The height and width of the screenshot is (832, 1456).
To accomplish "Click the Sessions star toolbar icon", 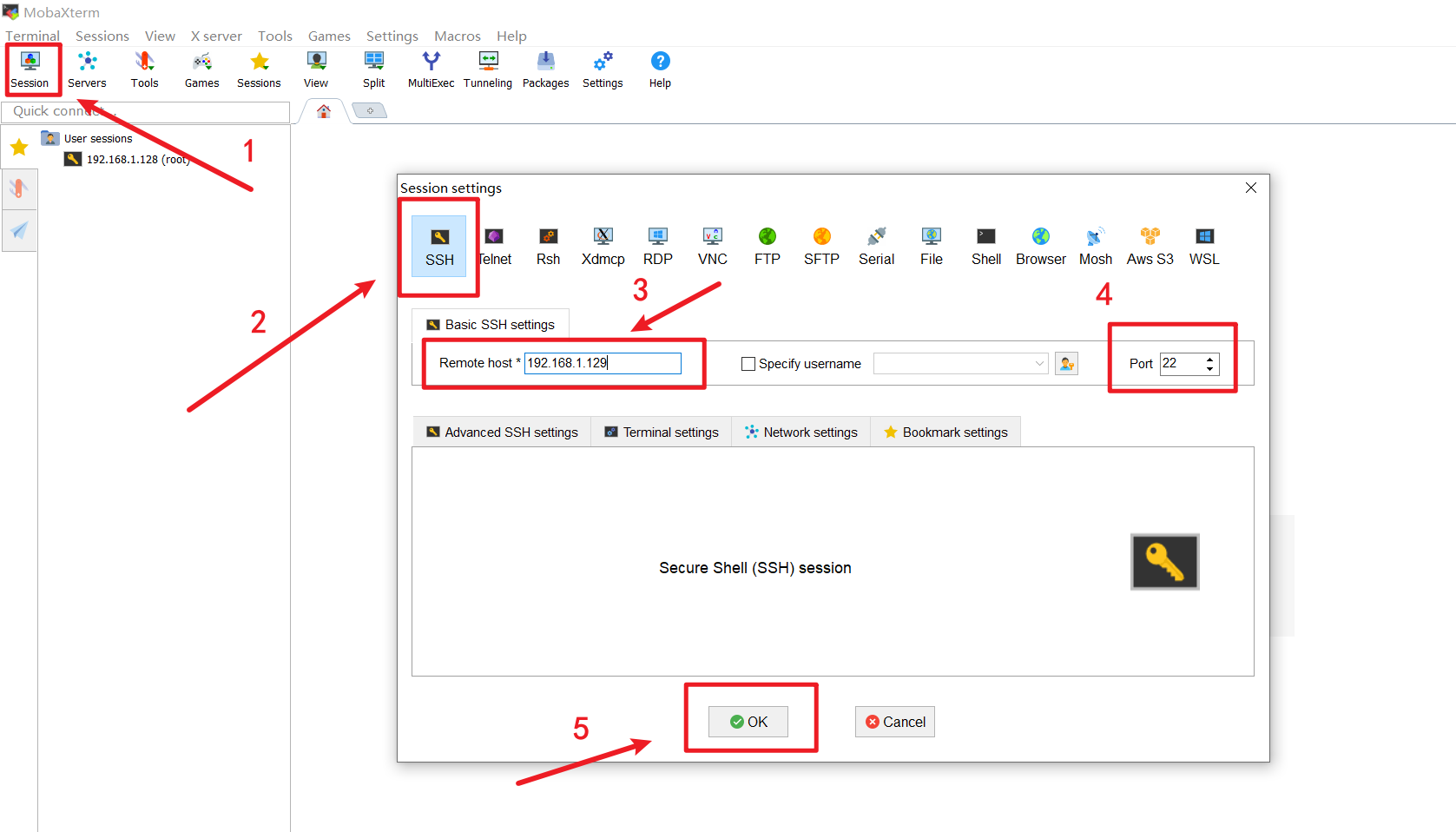I will [259, 70].
